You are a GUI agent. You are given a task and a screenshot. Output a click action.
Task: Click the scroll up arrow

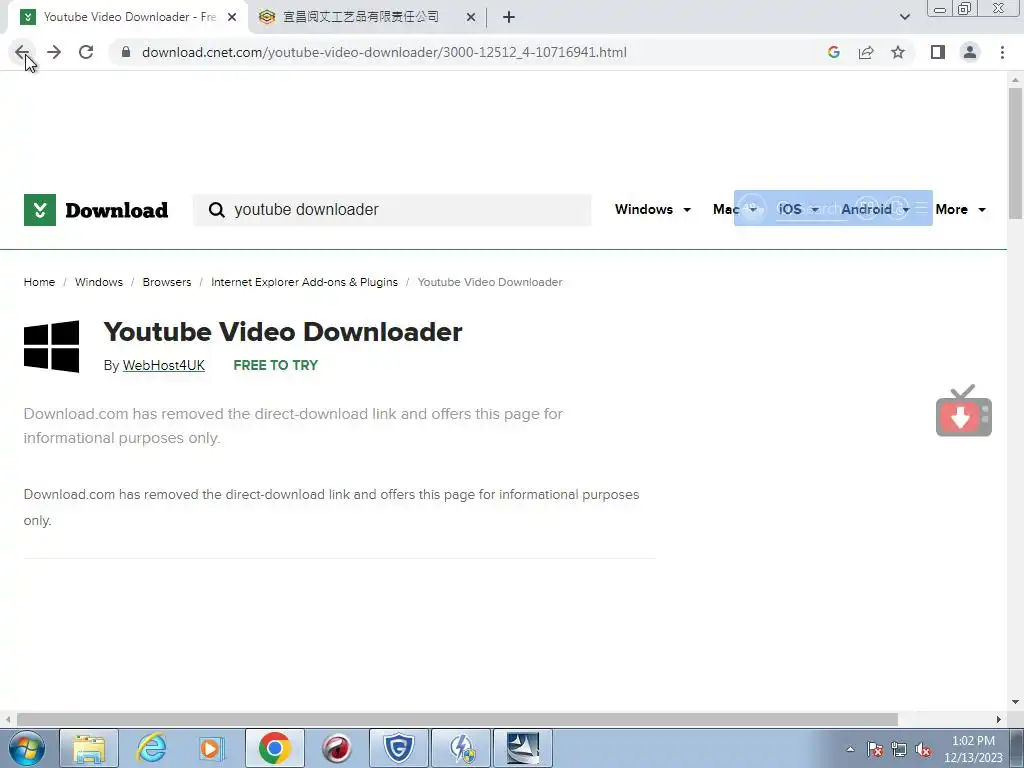(x=1015, y=80)
